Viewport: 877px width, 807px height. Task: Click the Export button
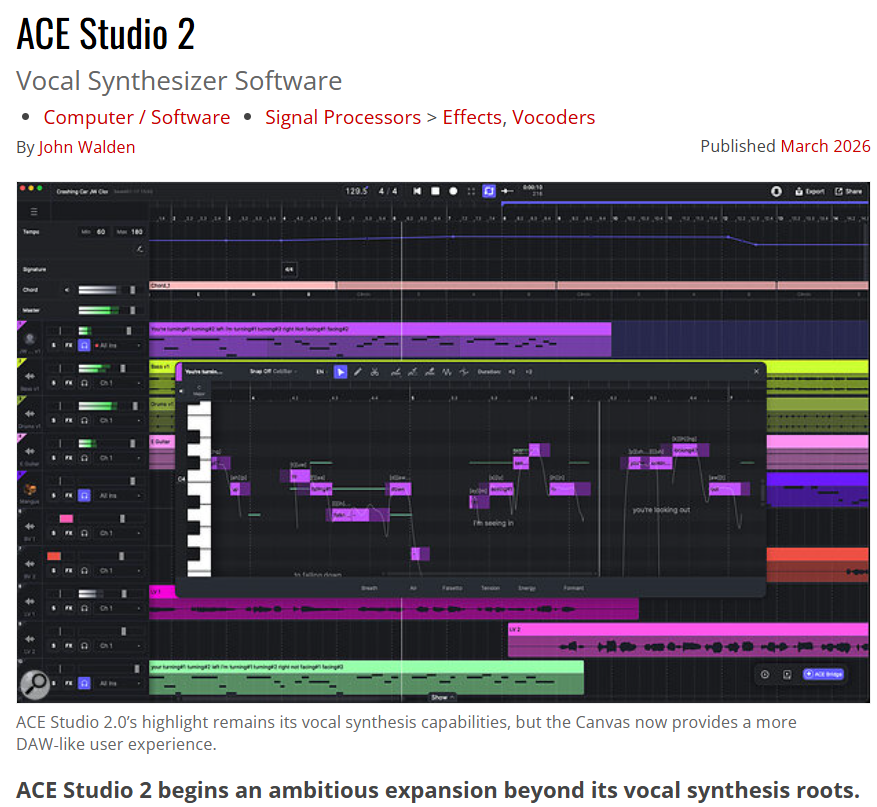(810, 191)
